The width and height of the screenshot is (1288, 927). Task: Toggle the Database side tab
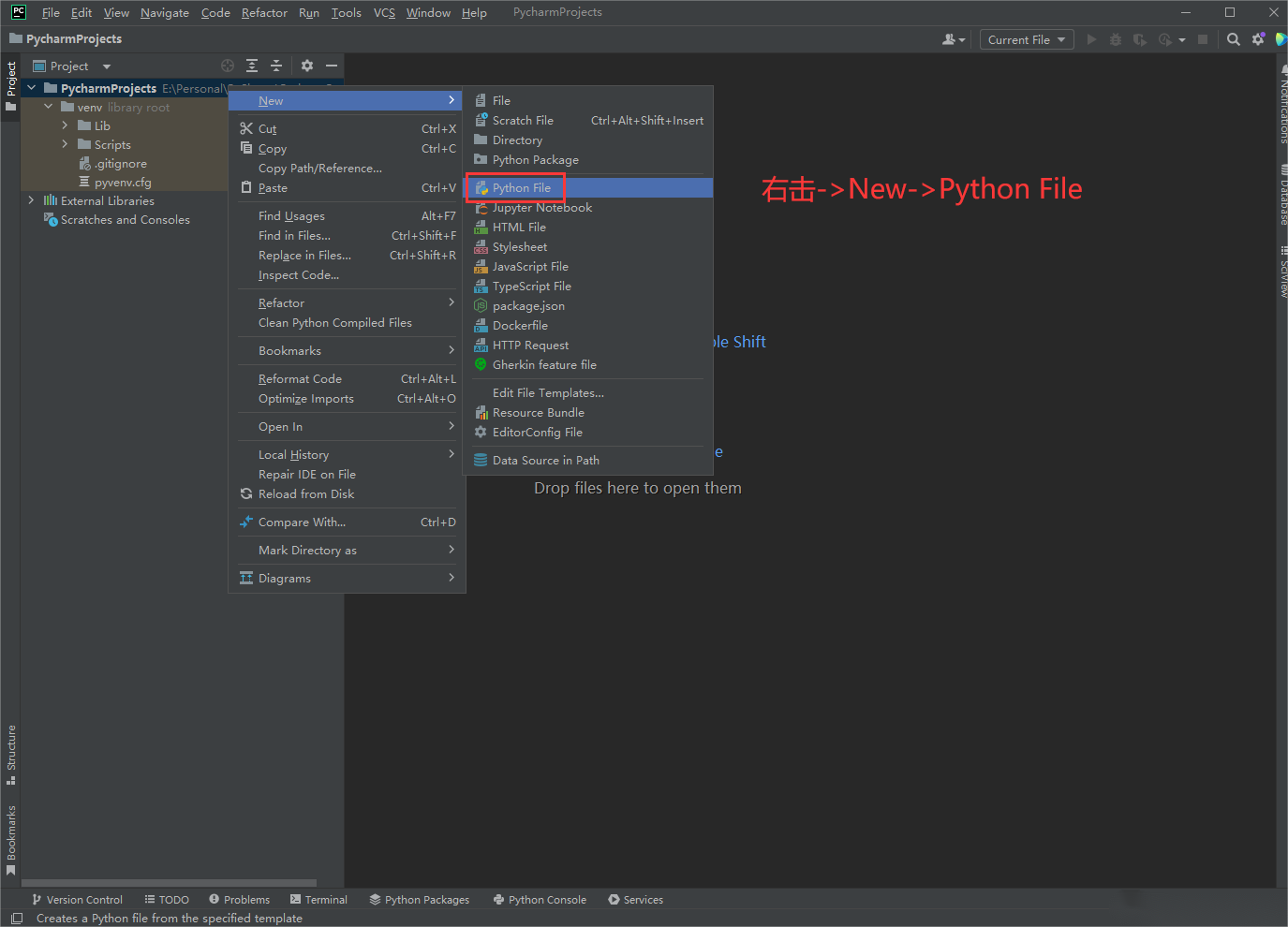(1281, 195)
